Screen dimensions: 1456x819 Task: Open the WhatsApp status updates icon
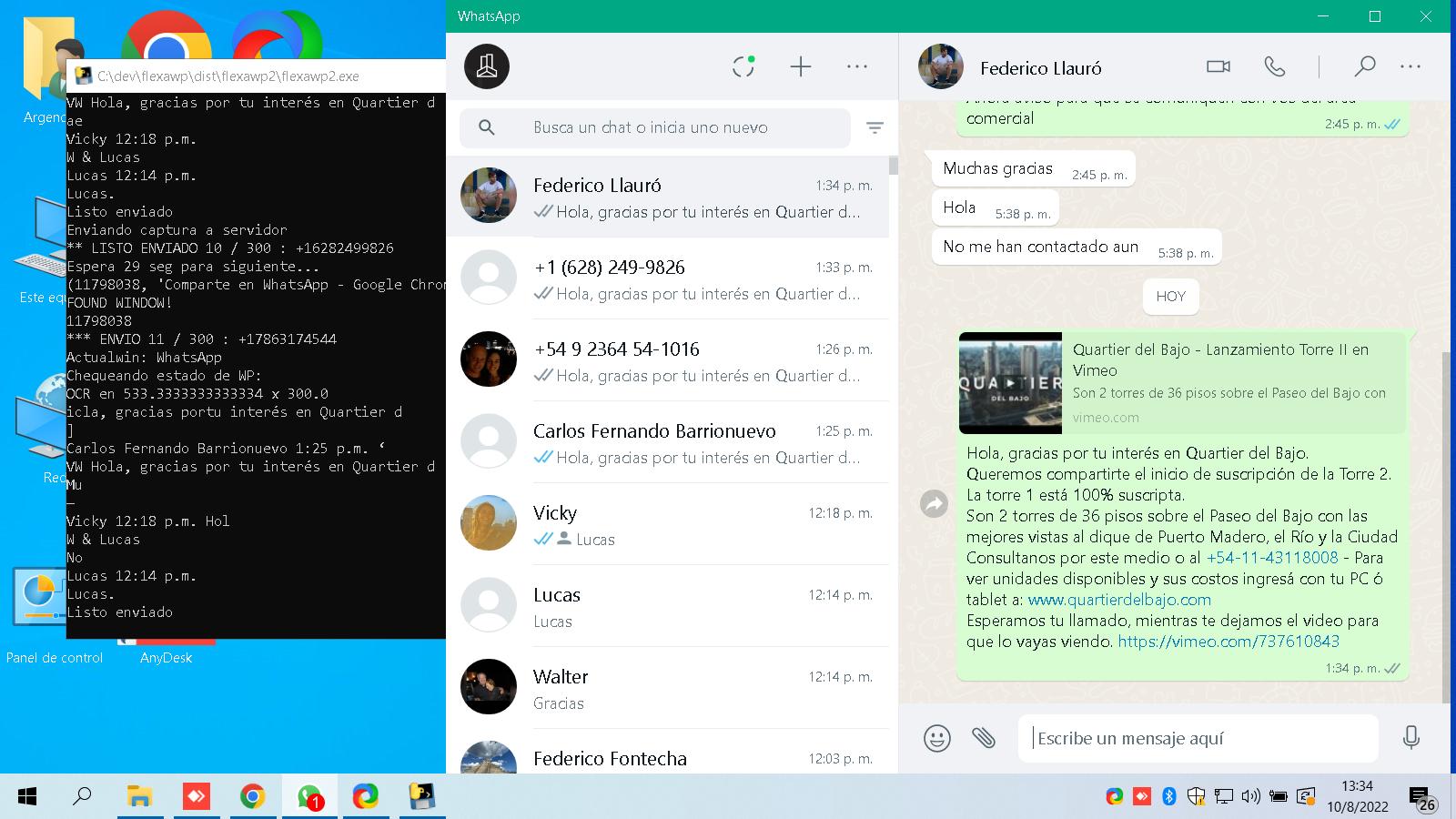[743, 66]
